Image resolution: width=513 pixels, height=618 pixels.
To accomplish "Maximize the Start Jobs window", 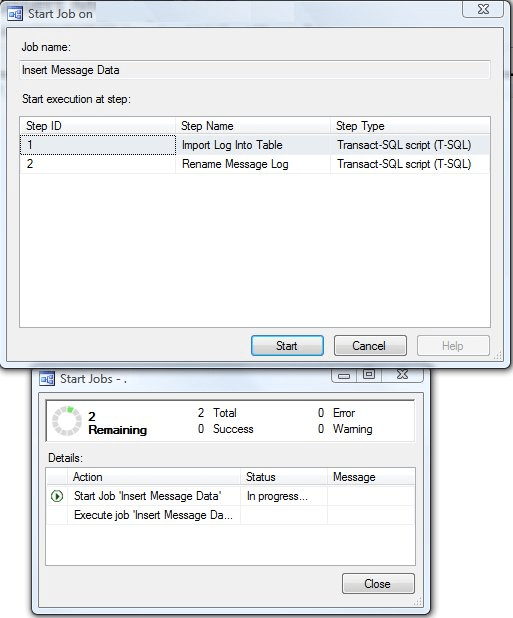I will 369,374.
